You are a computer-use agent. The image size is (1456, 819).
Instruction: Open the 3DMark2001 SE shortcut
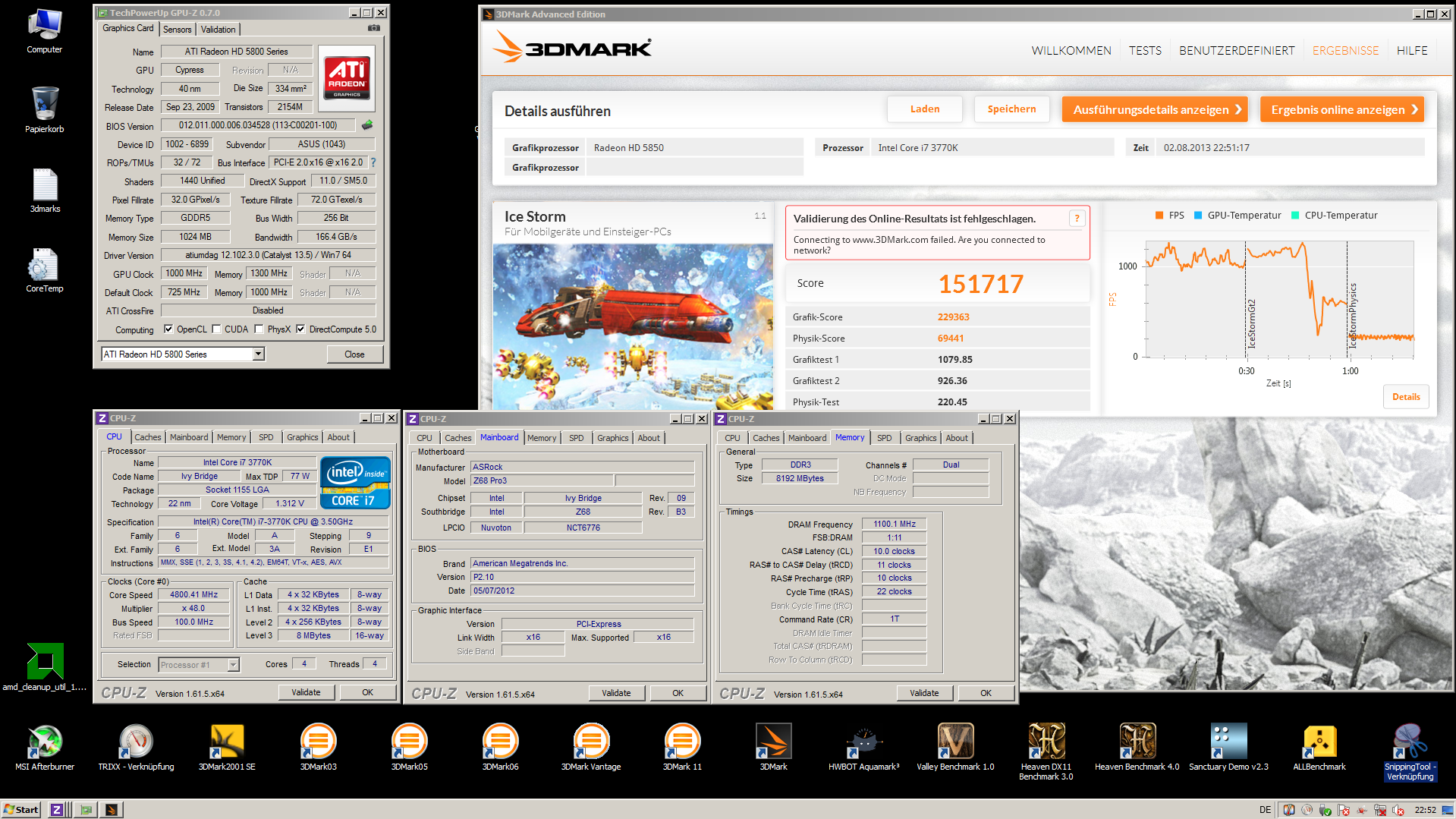(227, 747)
